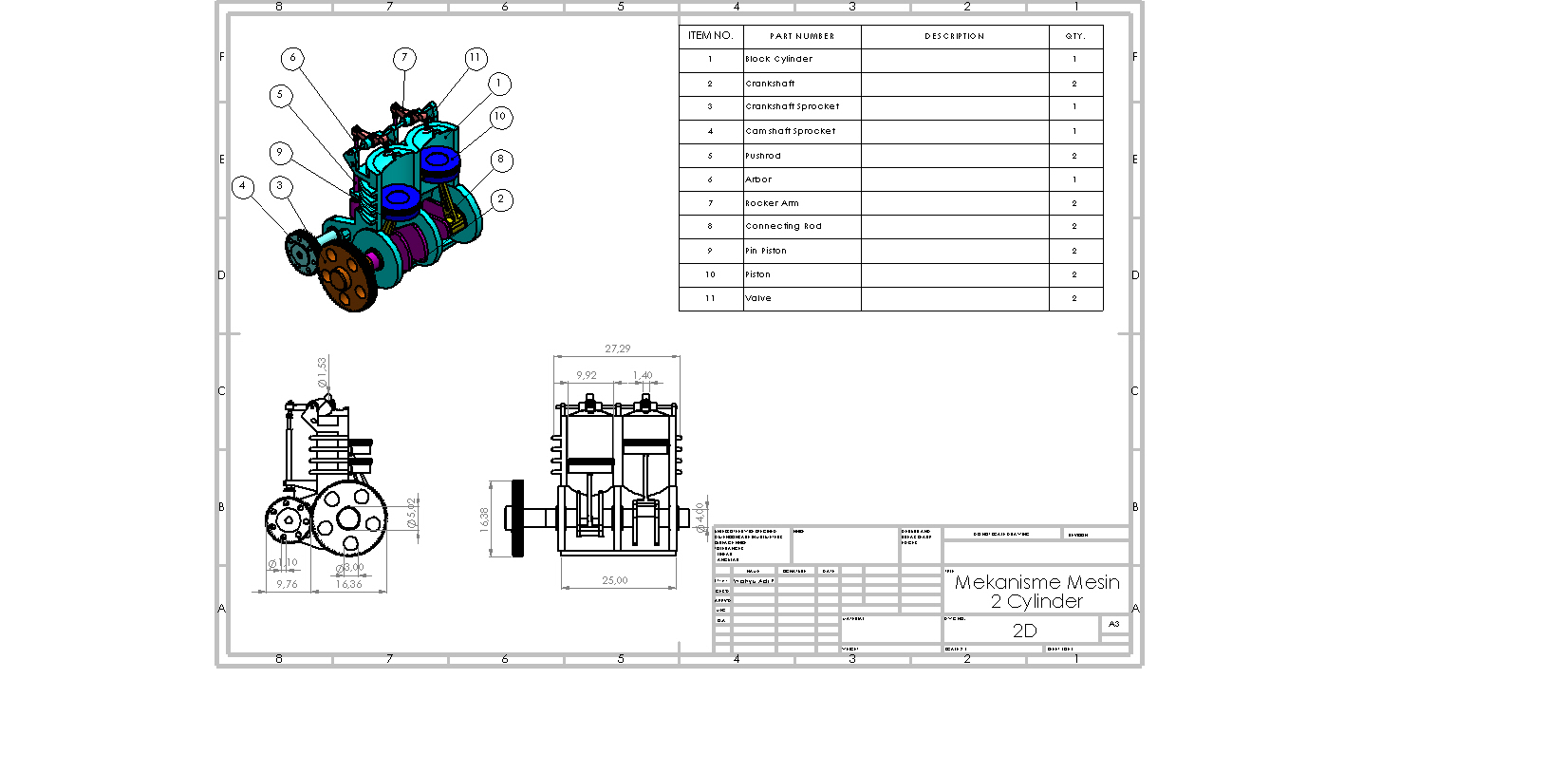Select the A3 sheet size field
Viewport: 1568px width, 773px height.
1114,624
